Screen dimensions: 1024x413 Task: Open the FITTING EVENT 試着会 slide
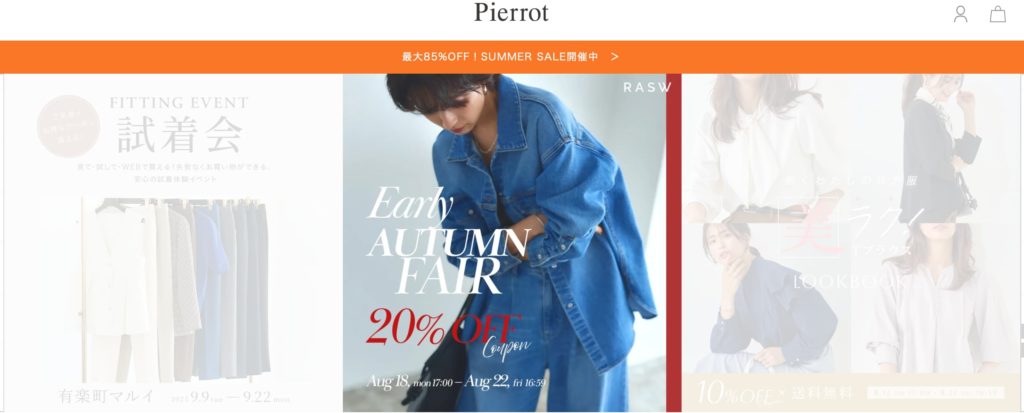point(172,242)
